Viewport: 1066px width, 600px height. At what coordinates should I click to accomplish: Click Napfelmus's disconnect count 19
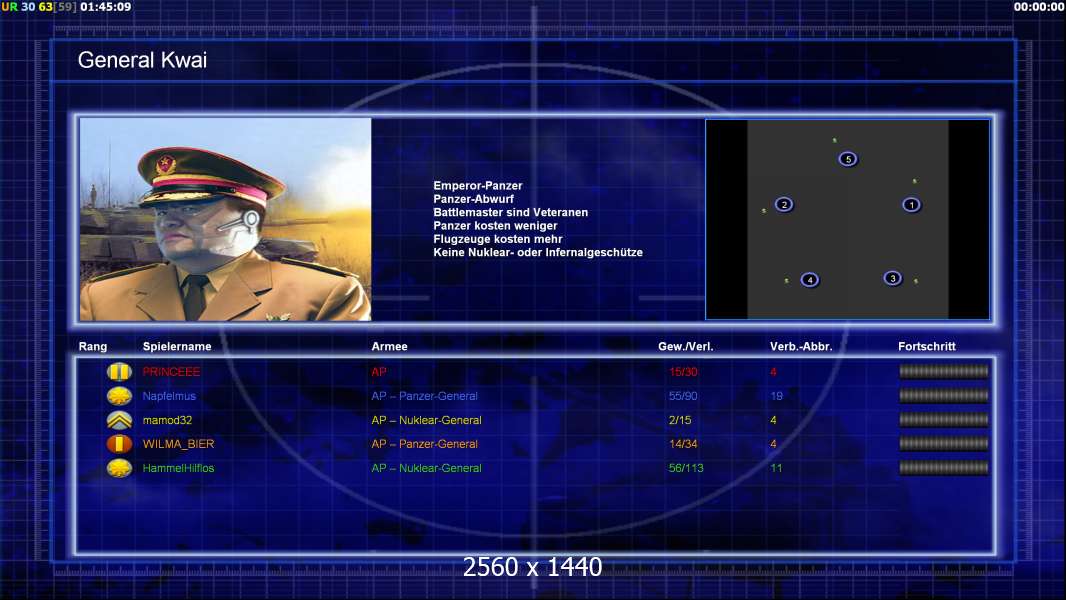pyautogui.click(x=776, y=396)
